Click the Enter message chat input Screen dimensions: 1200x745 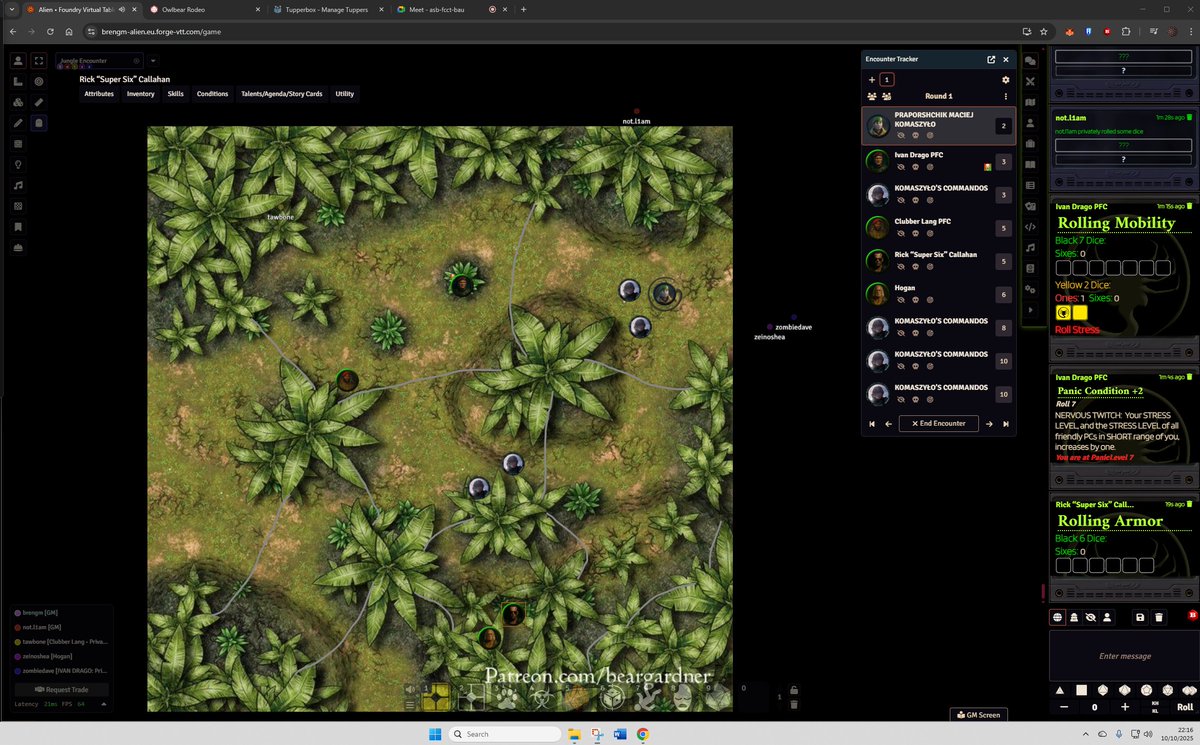(1124, 656)
